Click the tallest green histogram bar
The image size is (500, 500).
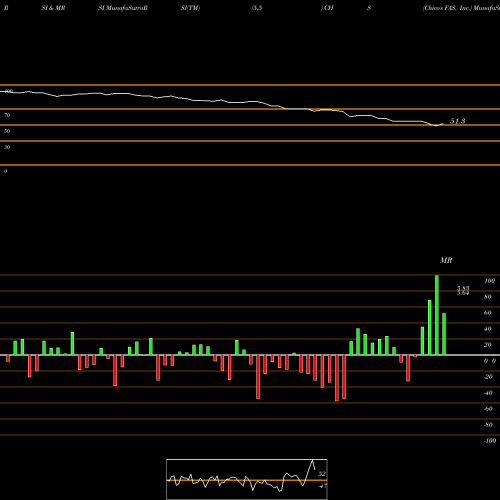click(x=437, y=315)
